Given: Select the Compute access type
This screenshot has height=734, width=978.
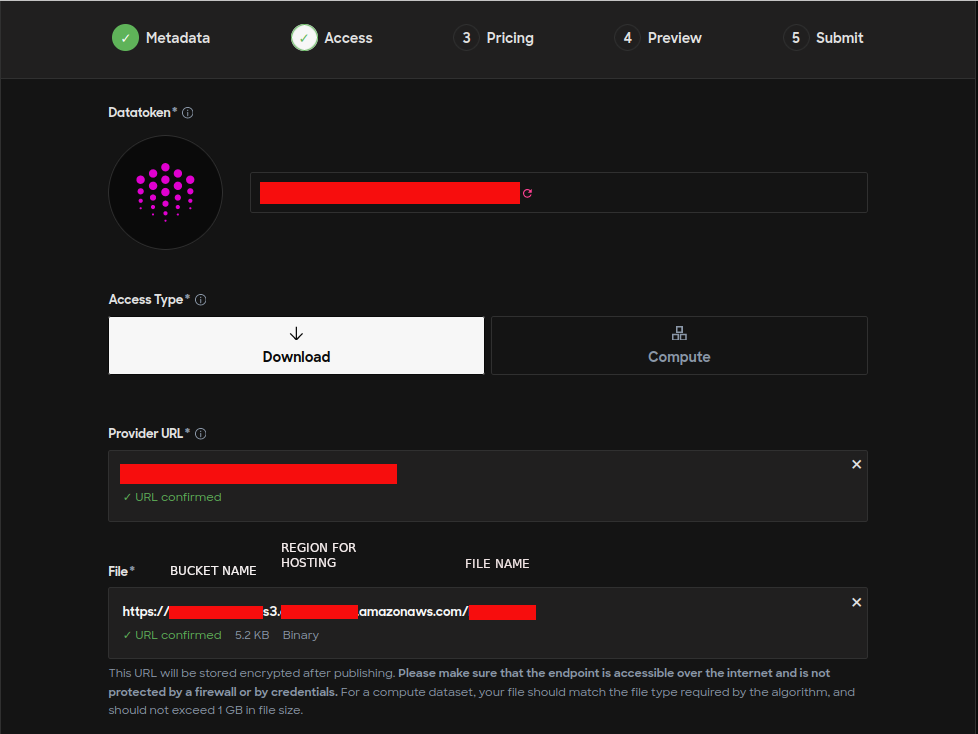Looking at the screenshot, I should (679, 346).
